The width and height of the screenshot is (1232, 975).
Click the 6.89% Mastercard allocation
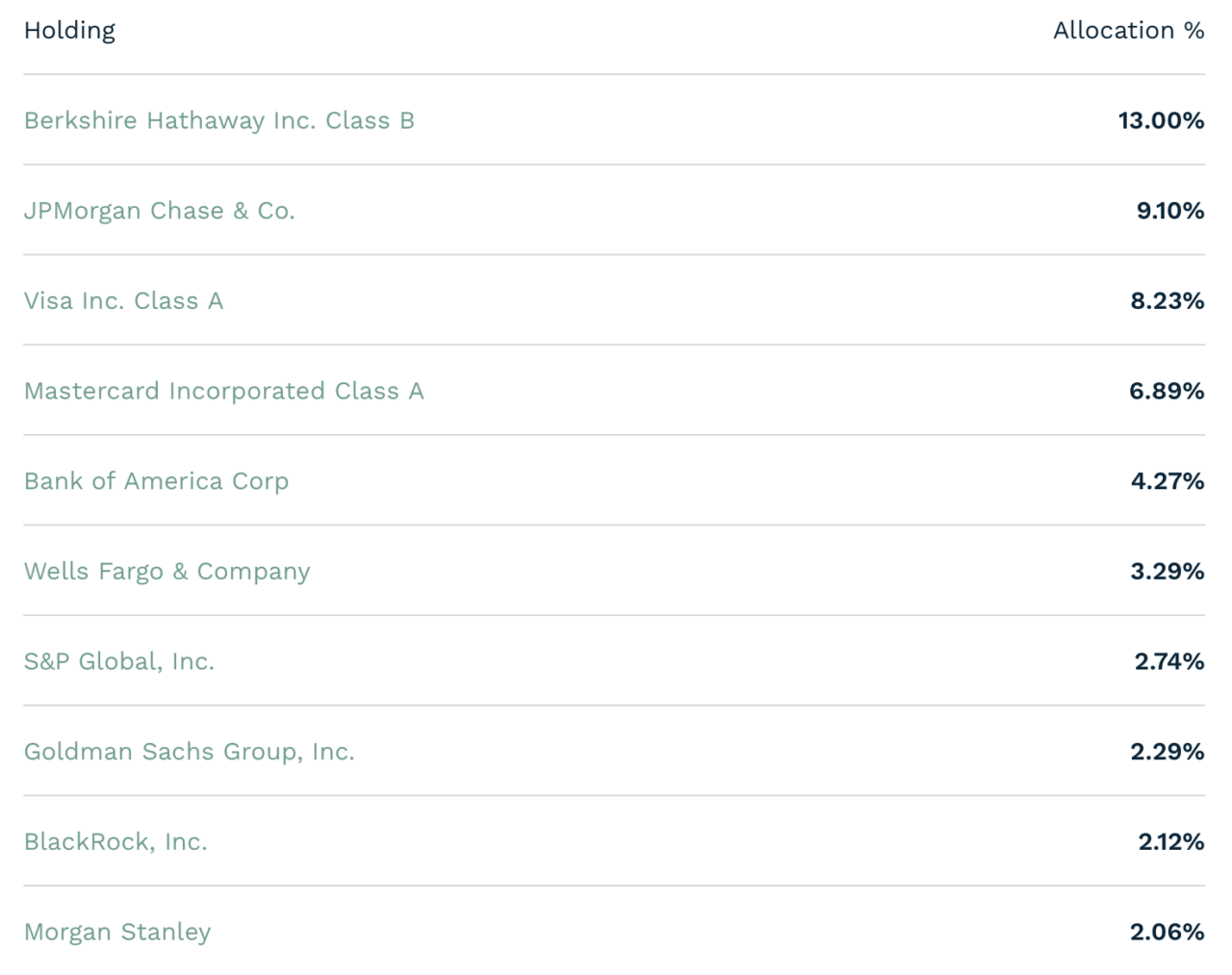1167,391
